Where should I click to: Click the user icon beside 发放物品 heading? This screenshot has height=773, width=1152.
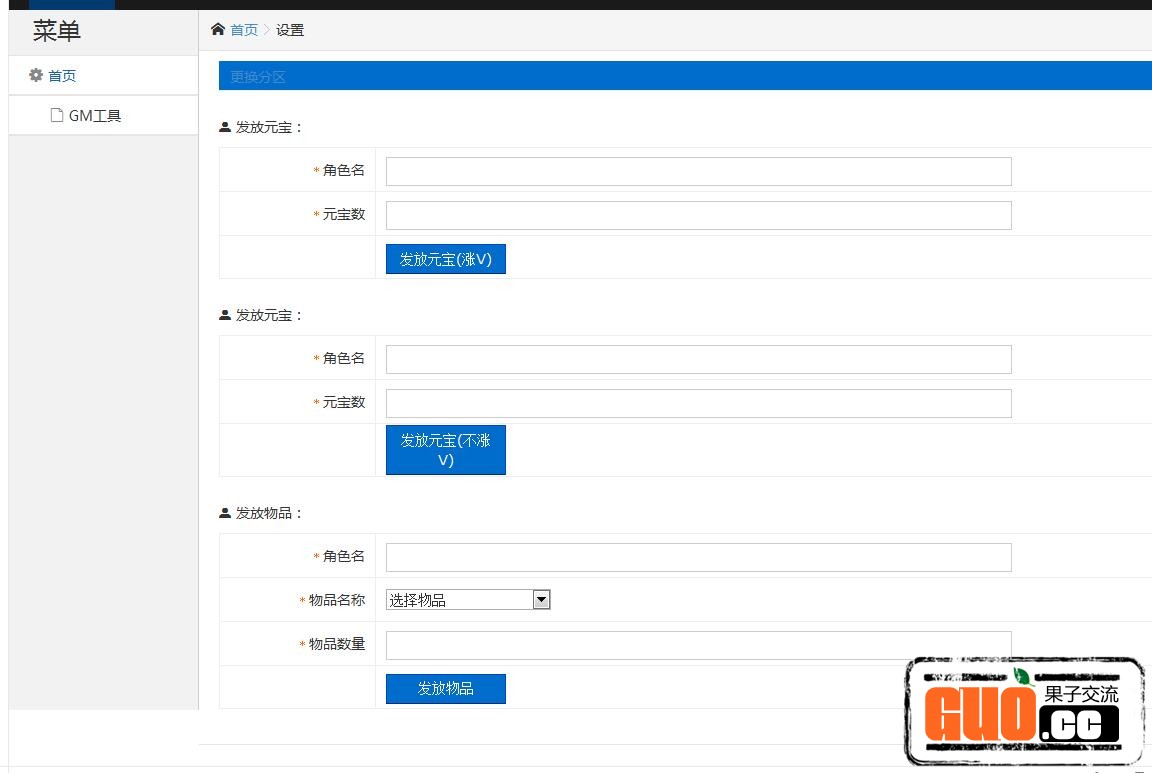point(225,513)
